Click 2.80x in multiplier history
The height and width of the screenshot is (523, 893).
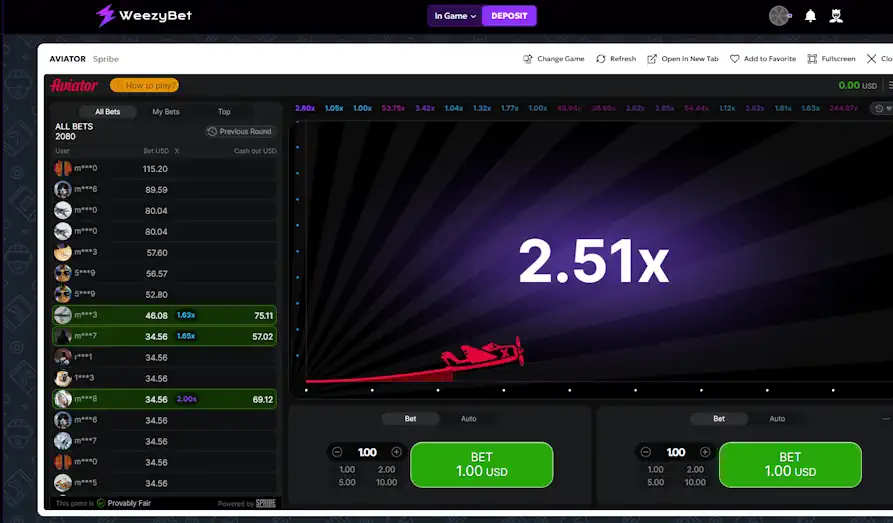tap(305, 108)
